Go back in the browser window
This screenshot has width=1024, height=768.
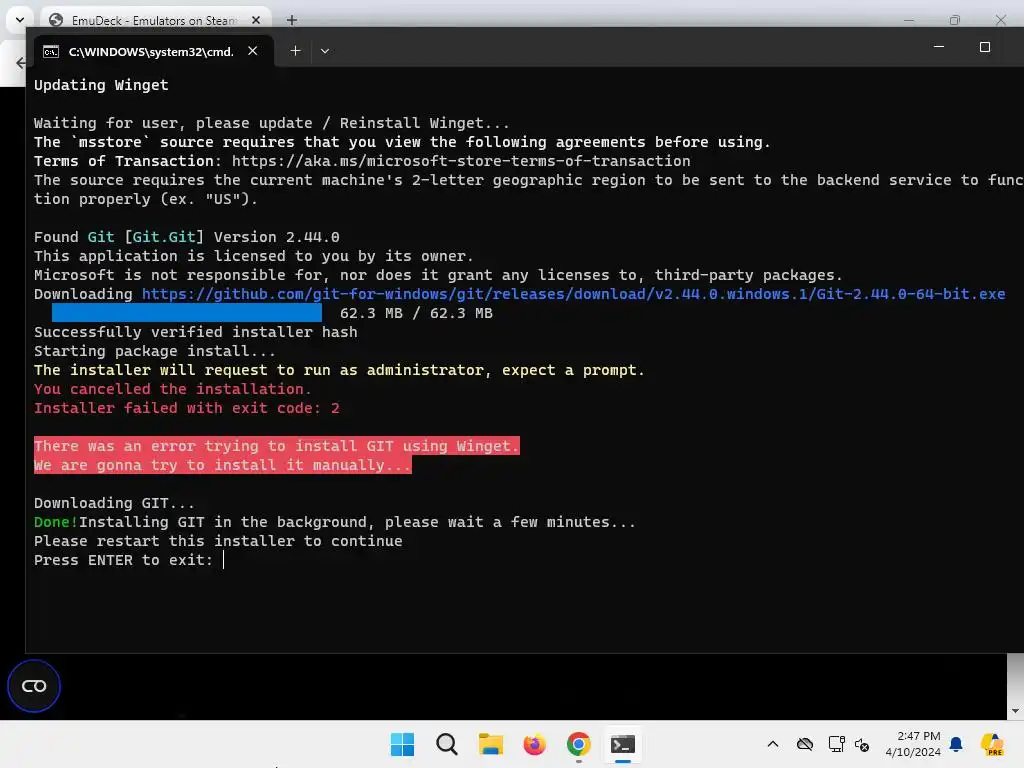click(20, 63)
